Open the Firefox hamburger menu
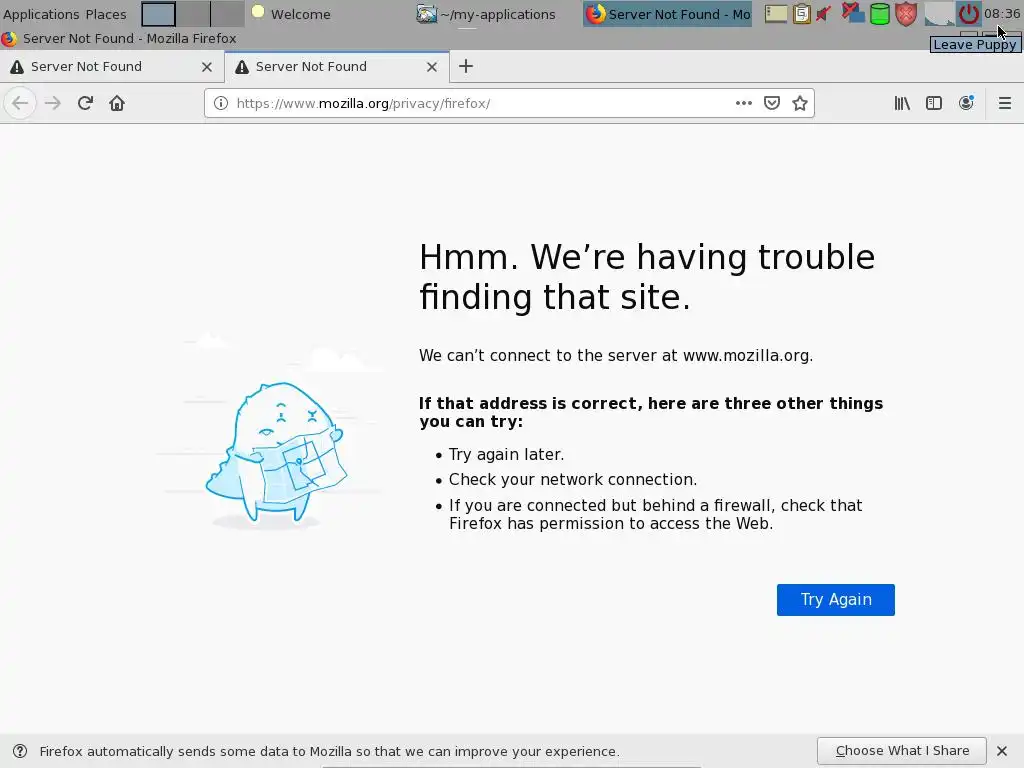The image size is (1024, 768). 1004,103
